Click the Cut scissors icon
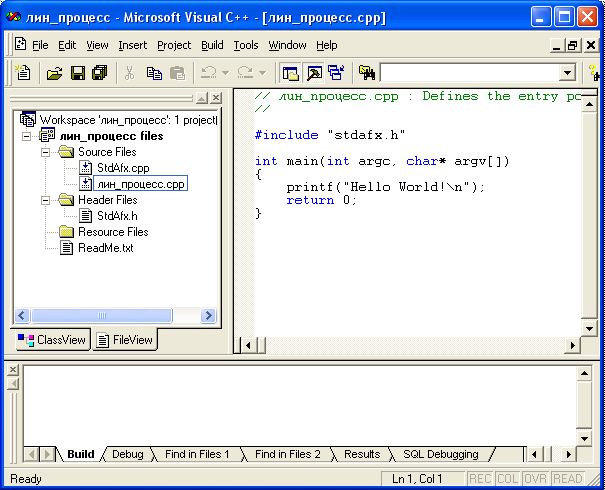 click(129, 73)
